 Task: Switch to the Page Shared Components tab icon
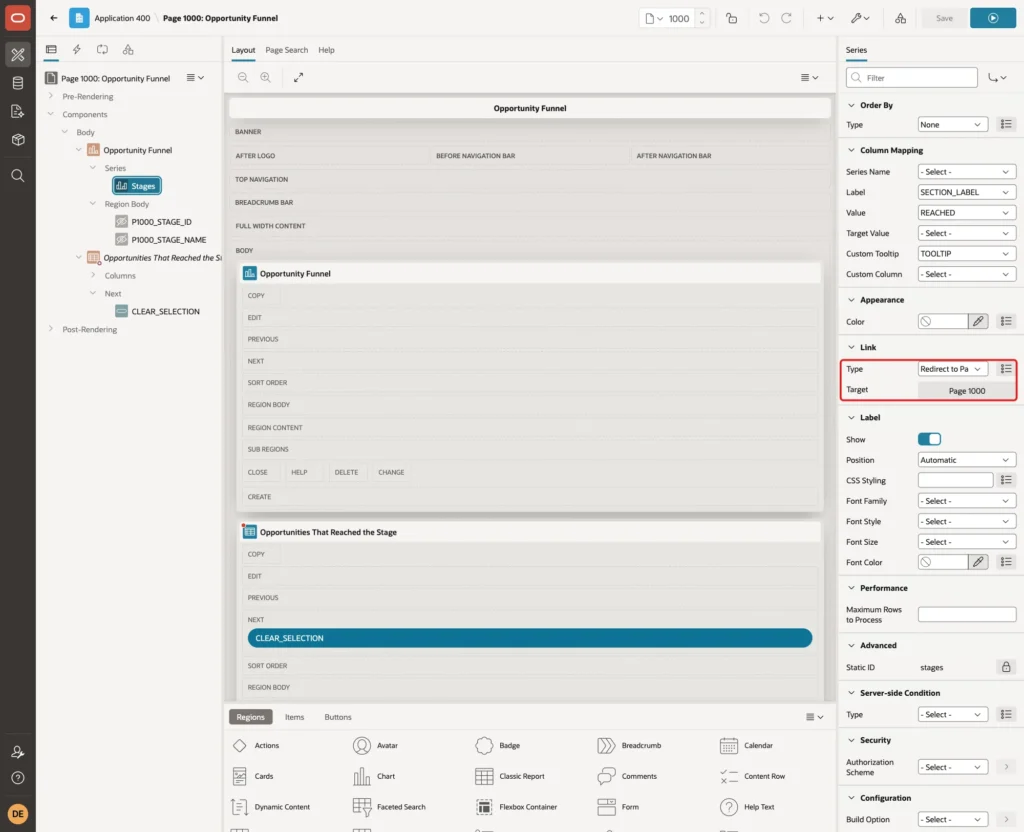point(128,50)
